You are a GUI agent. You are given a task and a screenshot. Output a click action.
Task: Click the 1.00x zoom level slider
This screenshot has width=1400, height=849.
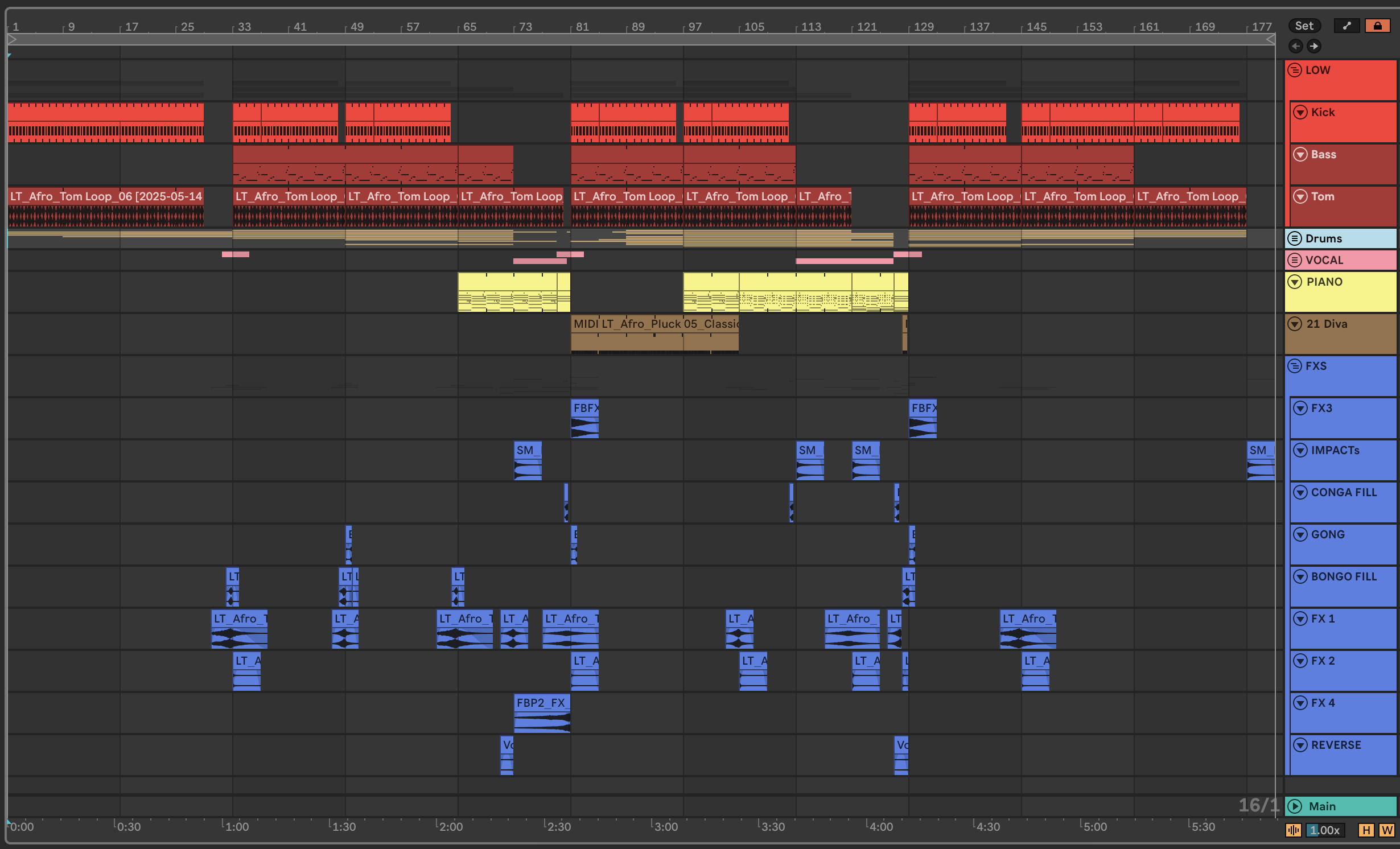point(1324,830)
